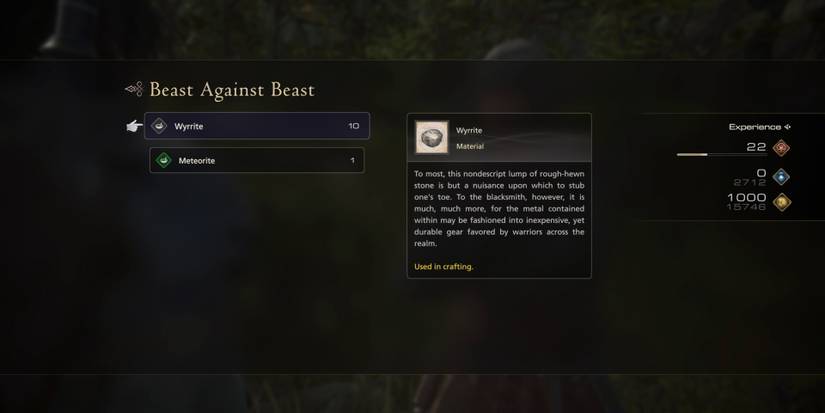
Task: Click the Used in crafting text
Action: pos(444,267)
